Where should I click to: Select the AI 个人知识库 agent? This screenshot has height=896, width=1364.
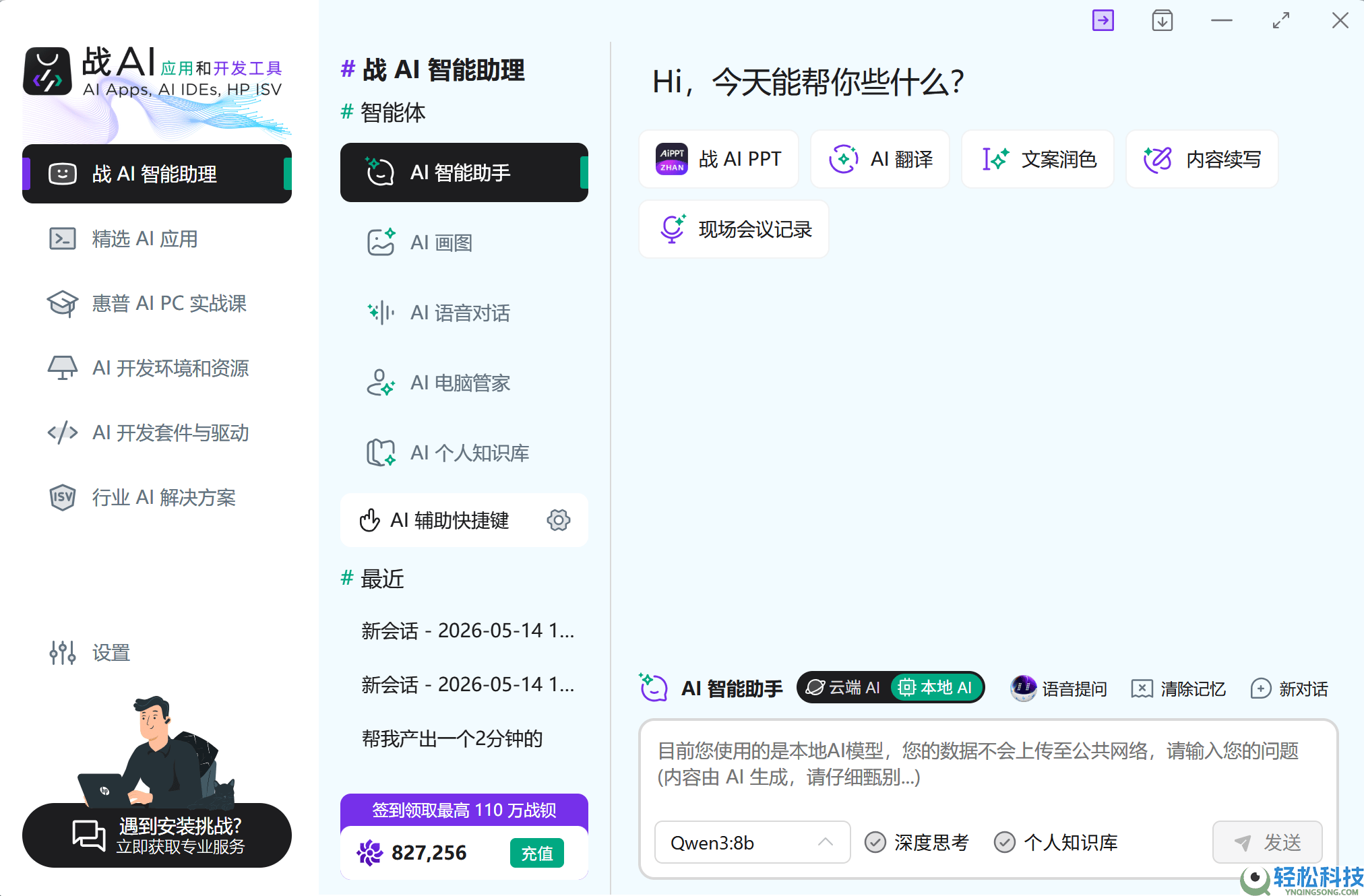pos(464,453)
